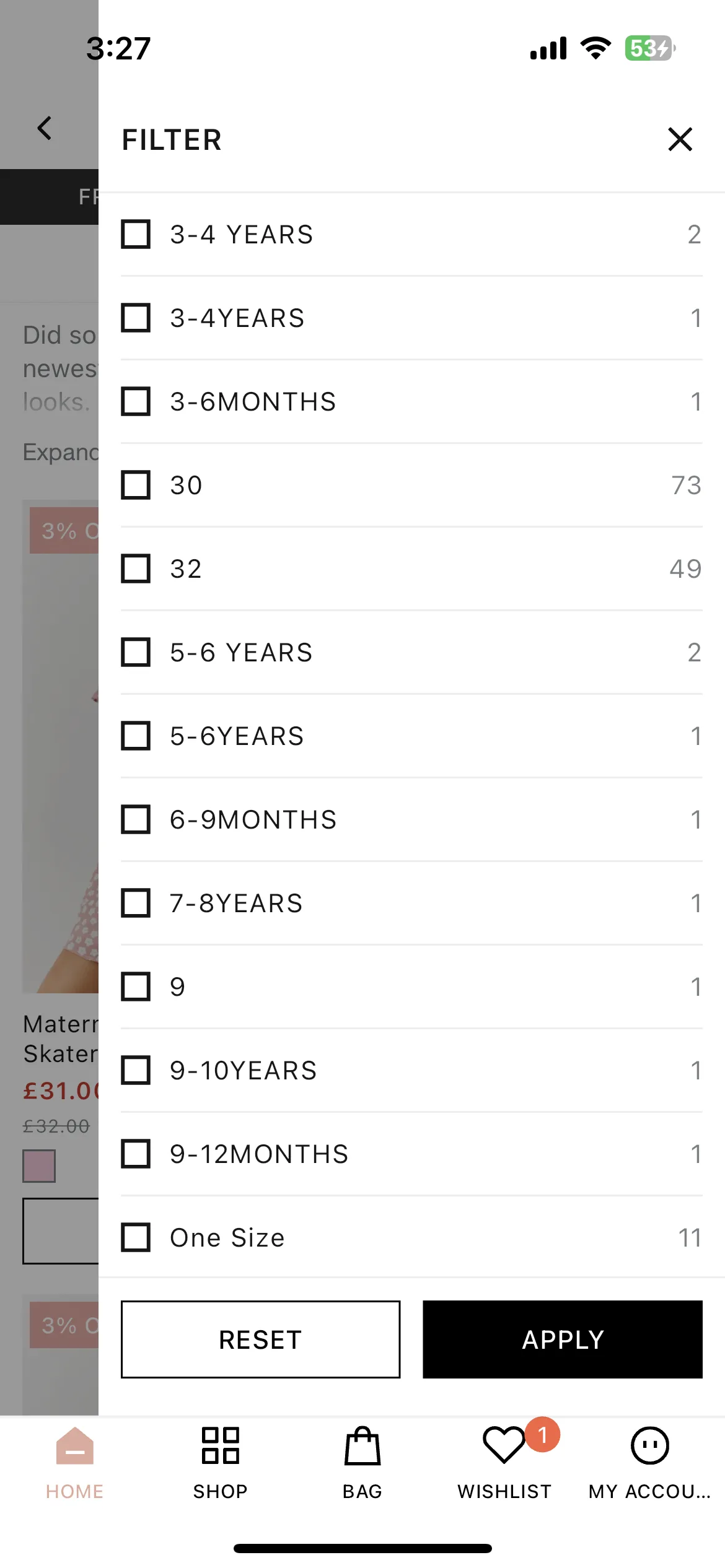Image resolution: width=725 pixels, height=1568 pixels.
Task: Open My Account face icon
Action: [649, 1445]
